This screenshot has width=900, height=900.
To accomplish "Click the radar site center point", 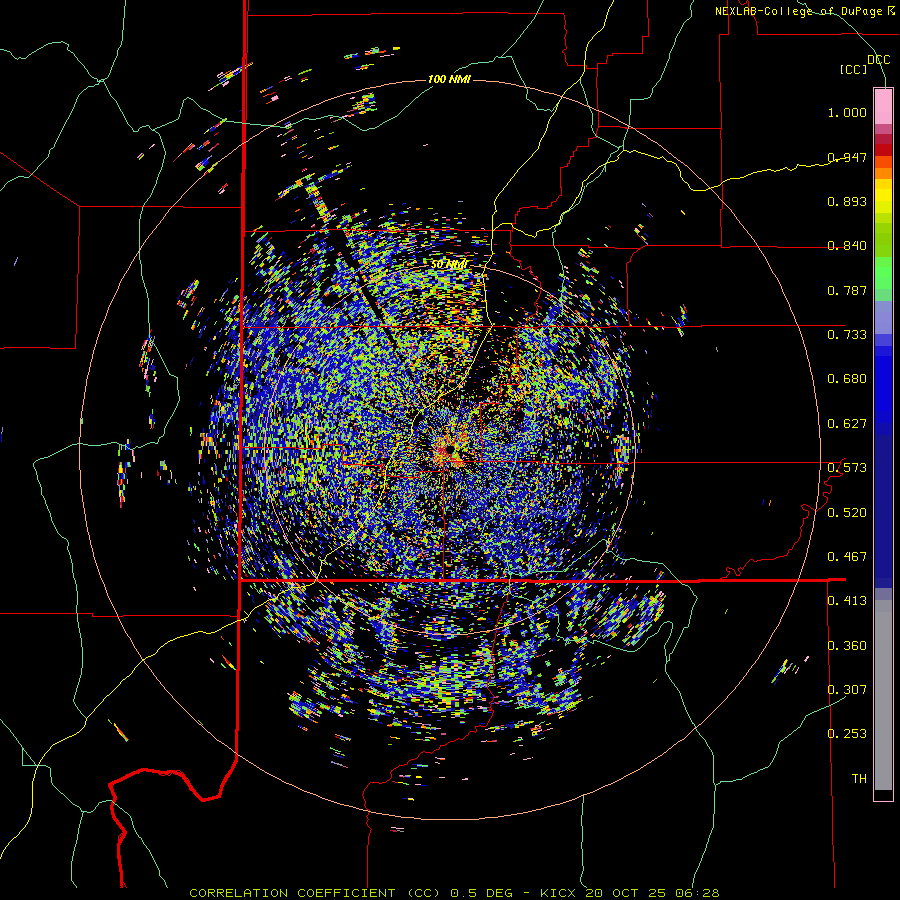I will (449, 450).
